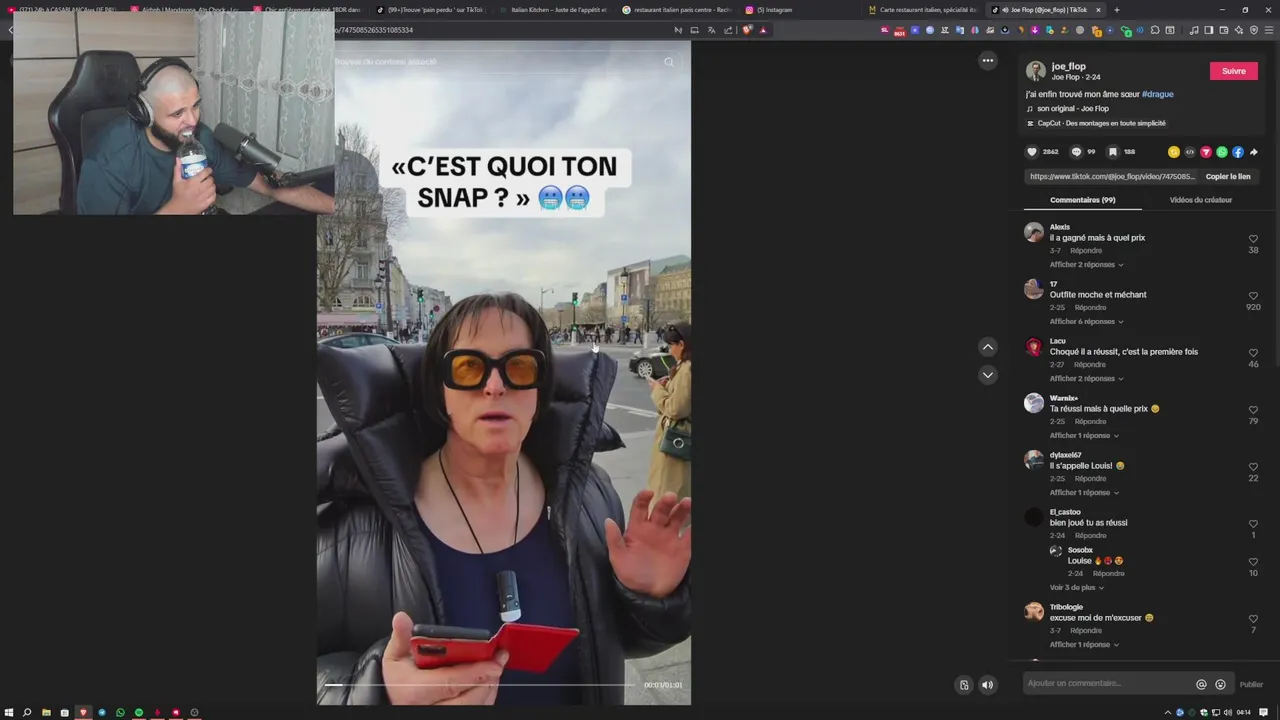The height and width of the screenshot is (720, 1280).
Task: Follow joe_flop with Suivre button
Action: (1234, 71)
